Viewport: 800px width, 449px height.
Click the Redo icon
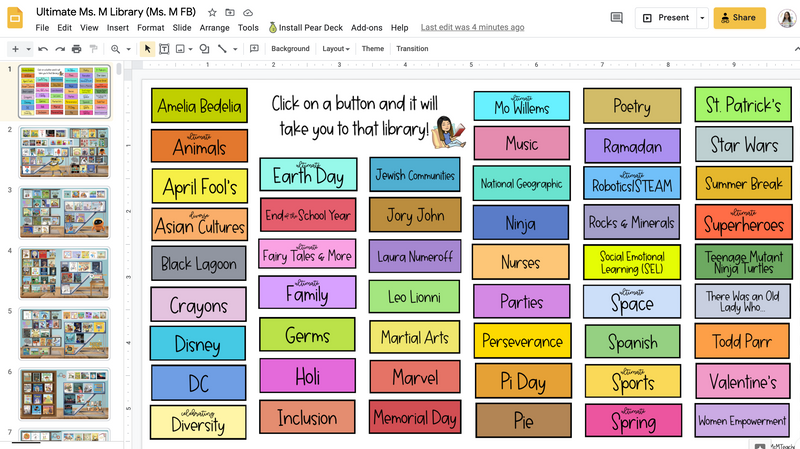(x=60, y=49)
